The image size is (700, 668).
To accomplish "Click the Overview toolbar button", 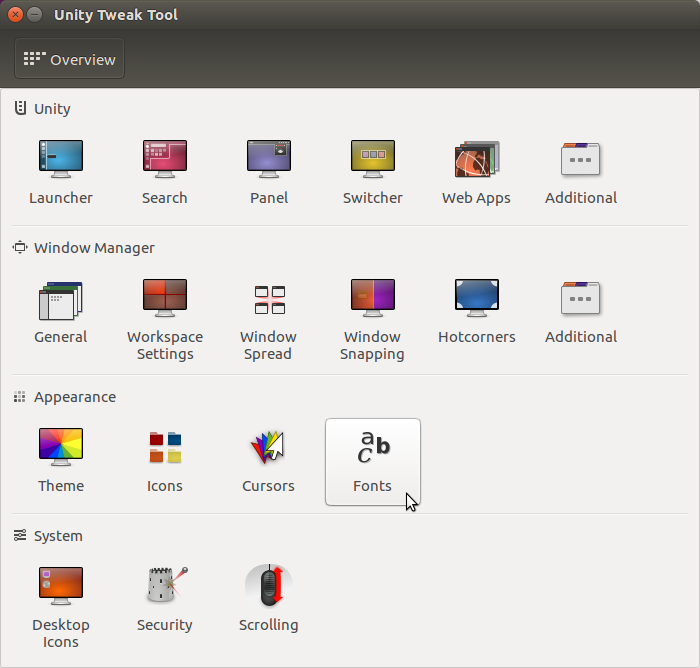I will click(70, 58).
